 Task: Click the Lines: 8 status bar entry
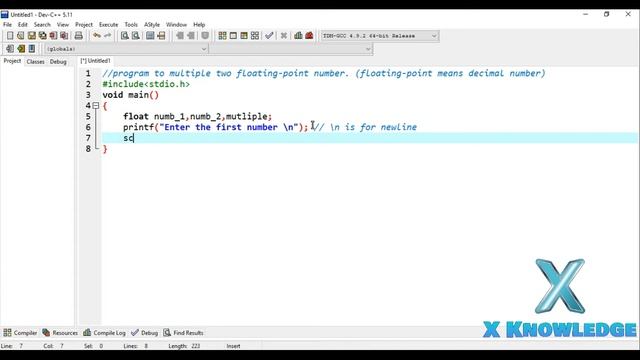(x=136, y=346)
